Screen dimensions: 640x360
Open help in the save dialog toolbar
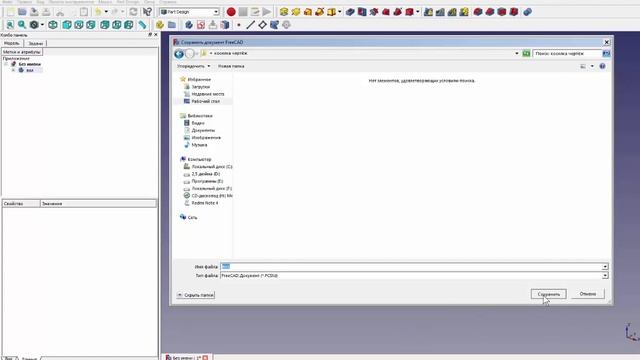pyautogui.click(x=602, y=66)
